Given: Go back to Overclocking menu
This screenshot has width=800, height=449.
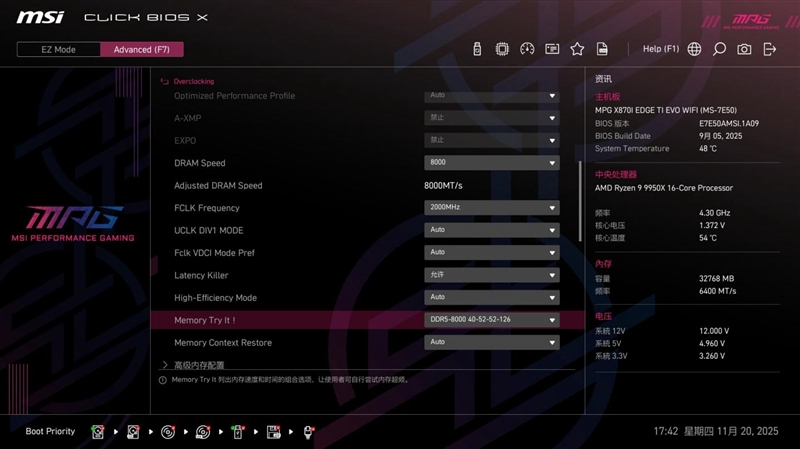Looking at the screenshot, I should (194, 81).
